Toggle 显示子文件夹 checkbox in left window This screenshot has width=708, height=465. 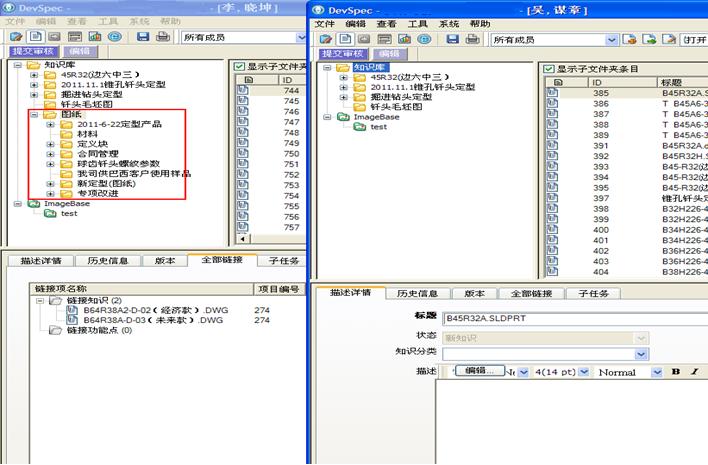[x=238, y=66]
